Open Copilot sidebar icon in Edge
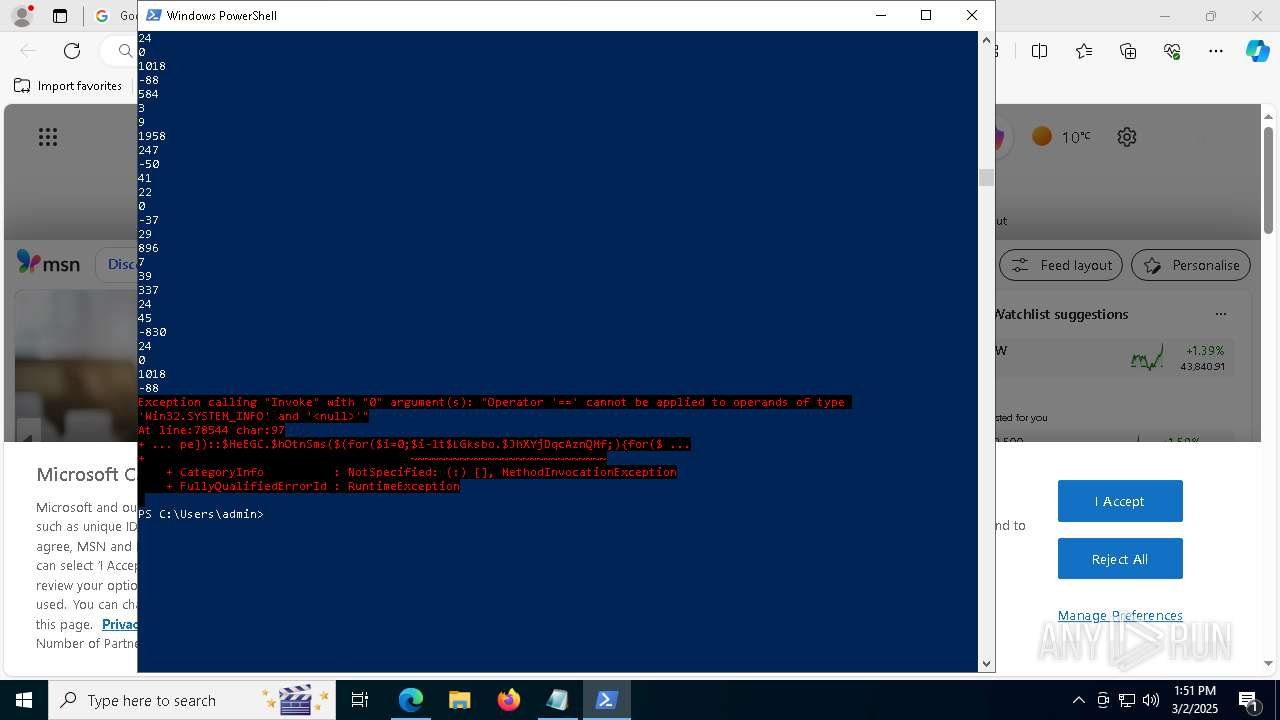1280x720 pixels. coord(1257,51)
